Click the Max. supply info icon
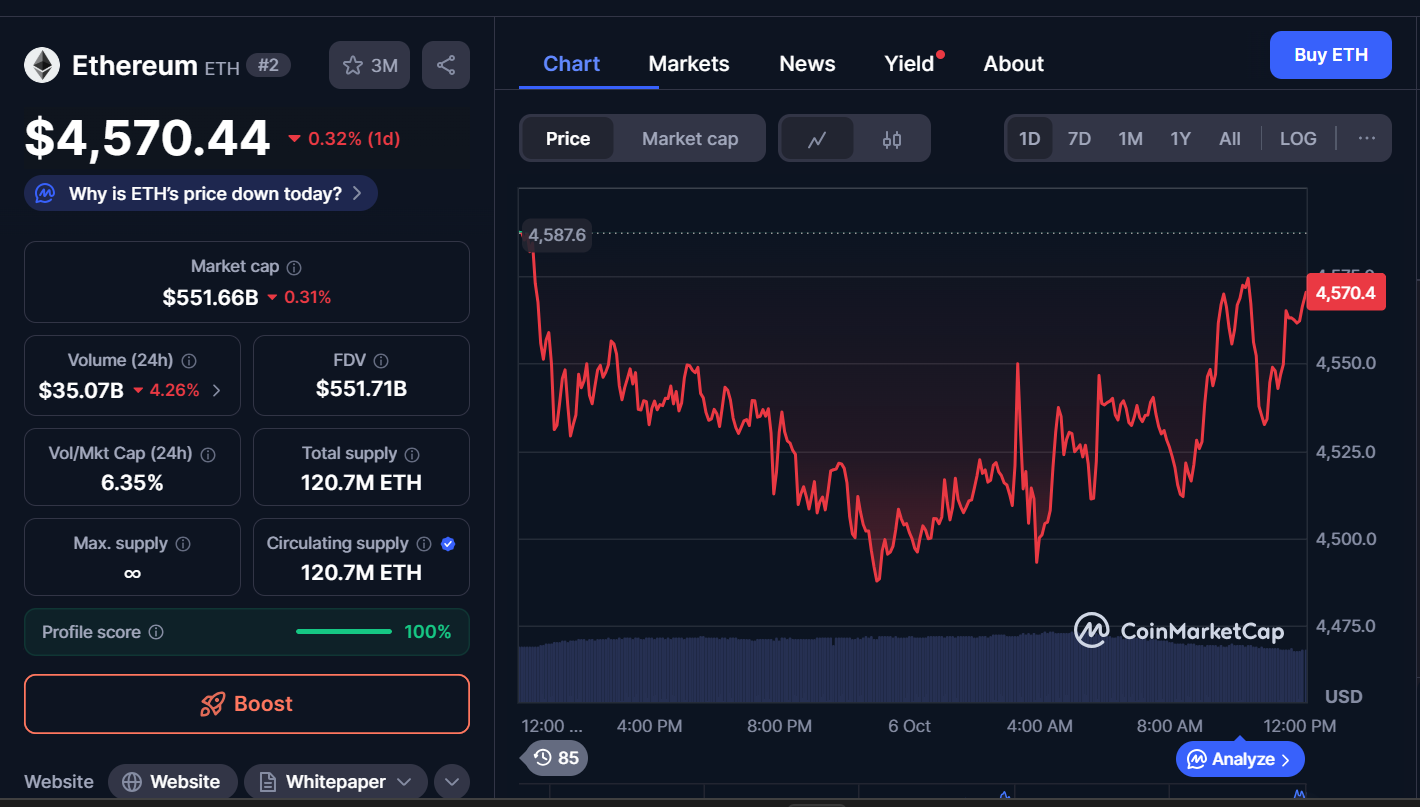 (x=183, y=544)
